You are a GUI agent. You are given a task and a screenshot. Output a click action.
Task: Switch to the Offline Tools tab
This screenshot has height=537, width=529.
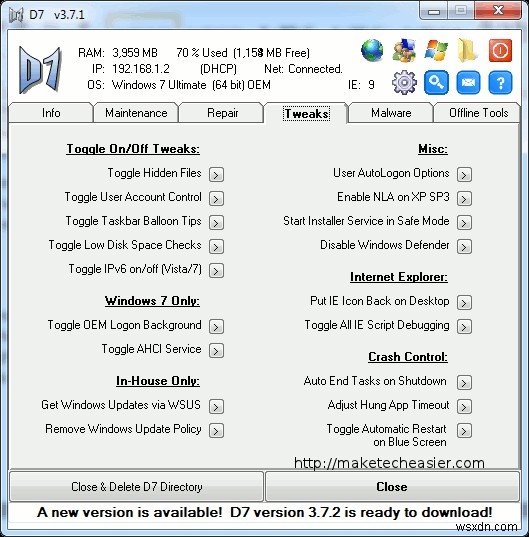(x=478, y=113)
